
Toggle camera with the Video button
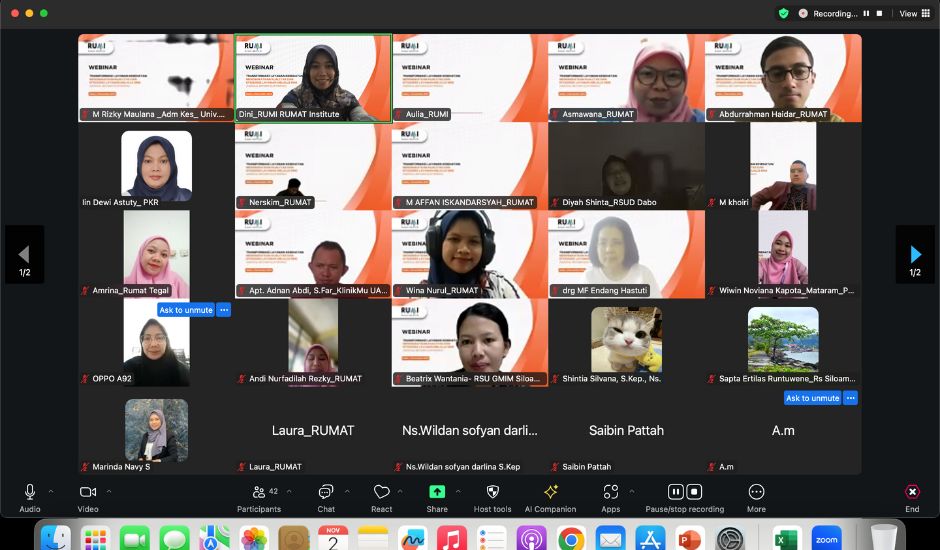click(88, 492)
